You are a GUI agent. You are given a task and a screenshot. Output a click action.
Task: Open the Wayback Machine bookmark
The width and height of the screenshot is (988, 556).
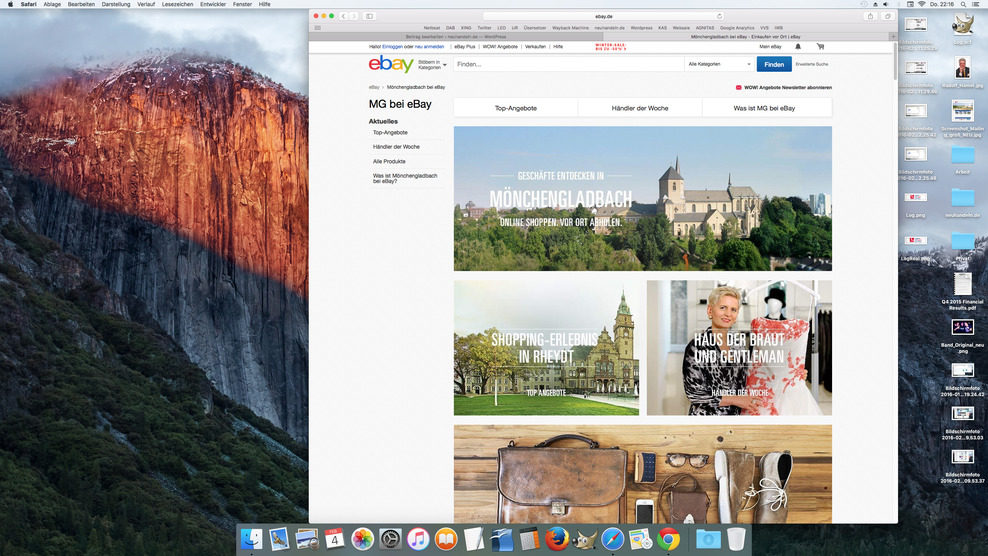pos(570,28)
